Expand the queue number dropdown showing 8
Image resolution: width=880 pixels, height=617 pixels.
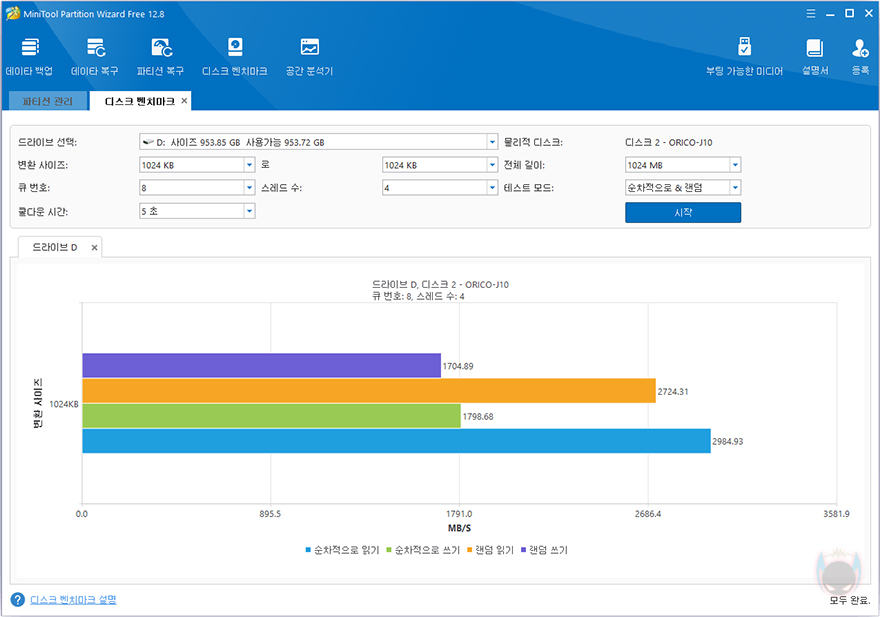click(x=250, y=188)
